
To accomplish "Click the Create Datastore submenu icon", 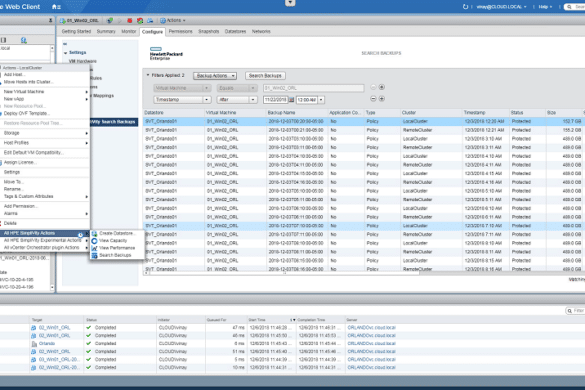I will 94,233.
